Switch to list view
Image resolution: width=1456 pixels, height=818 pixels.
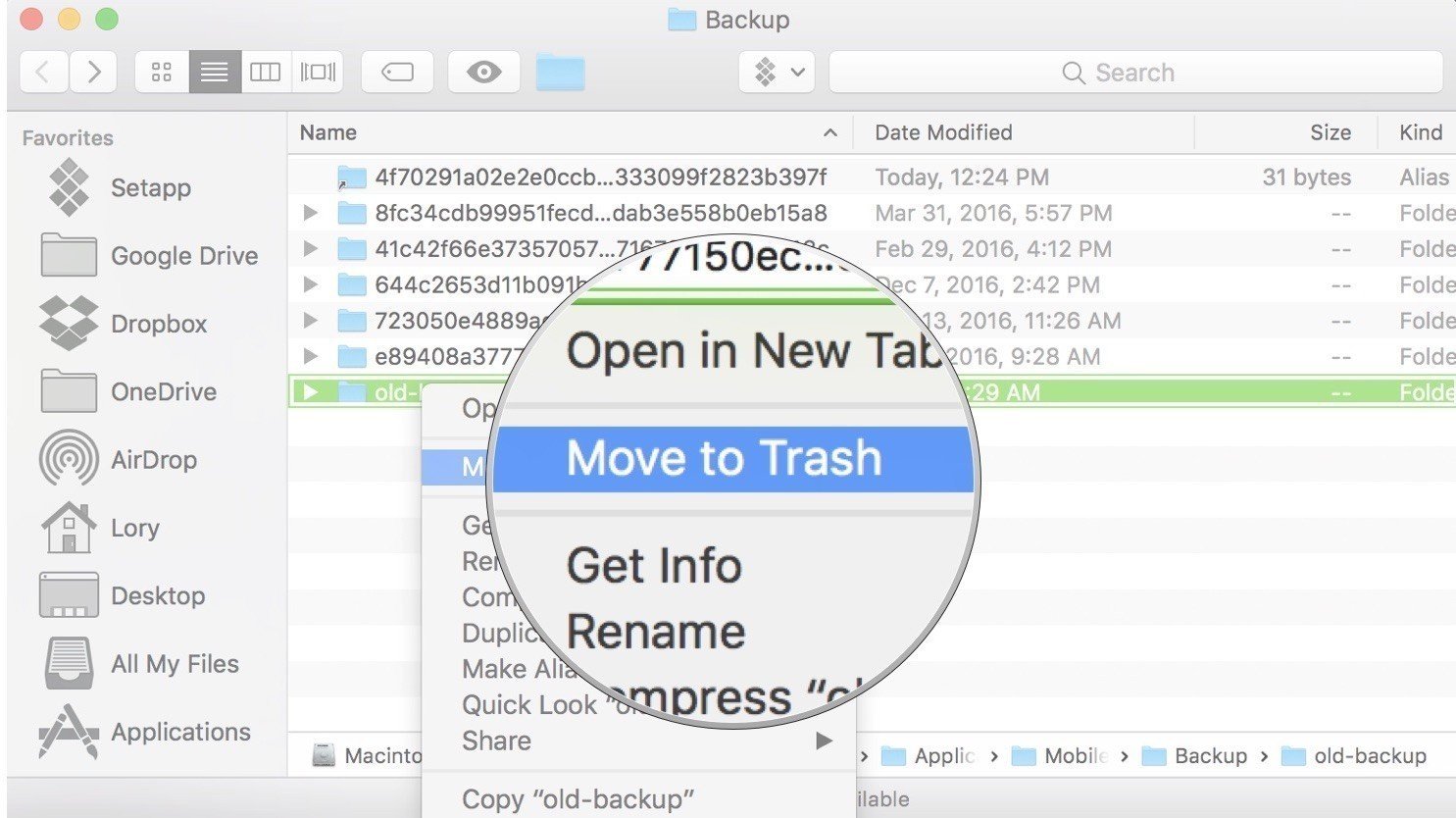215,72
